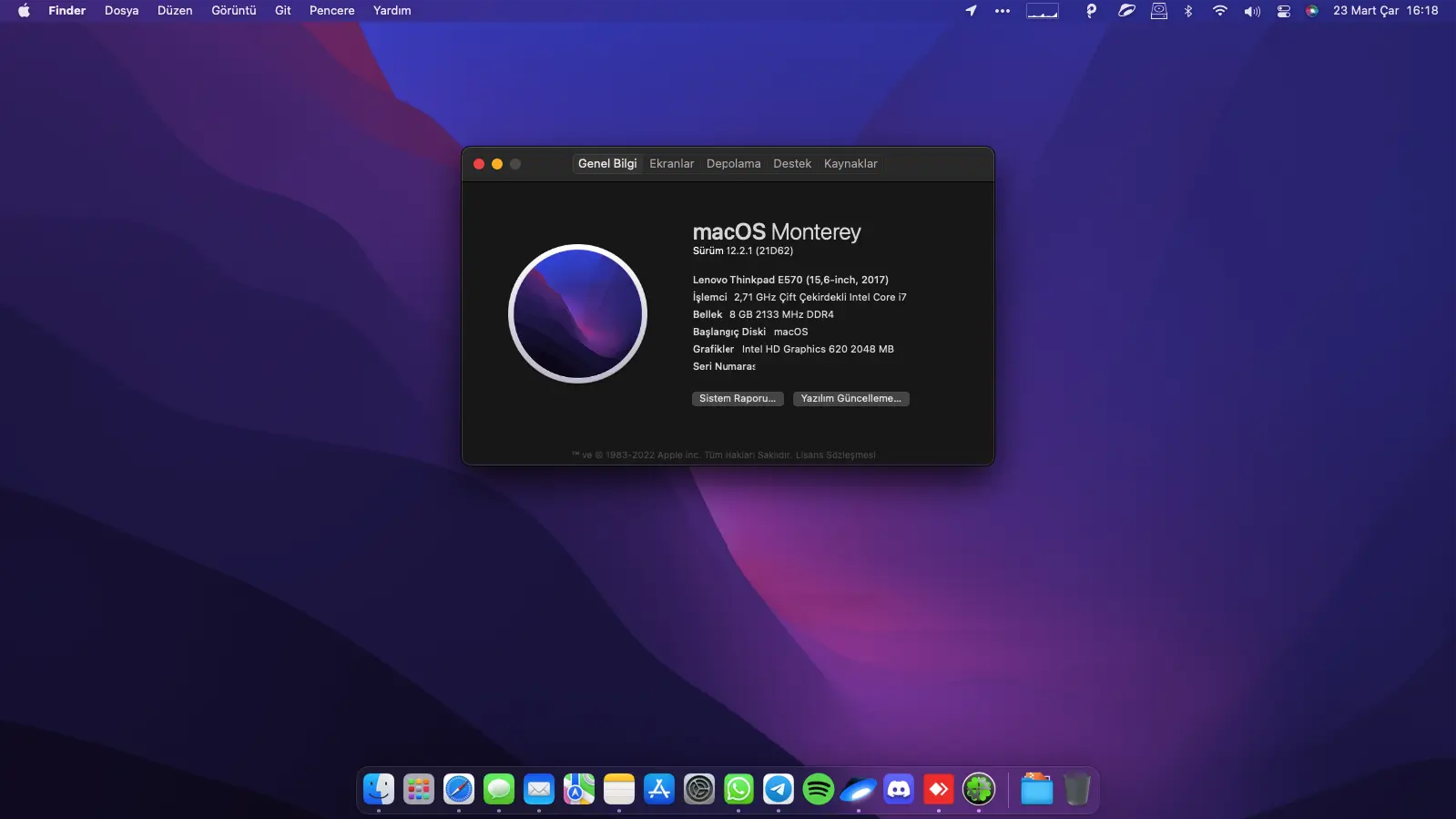Open the Dosya menu
Screen dimensions: 1456x819
[122, 11]
